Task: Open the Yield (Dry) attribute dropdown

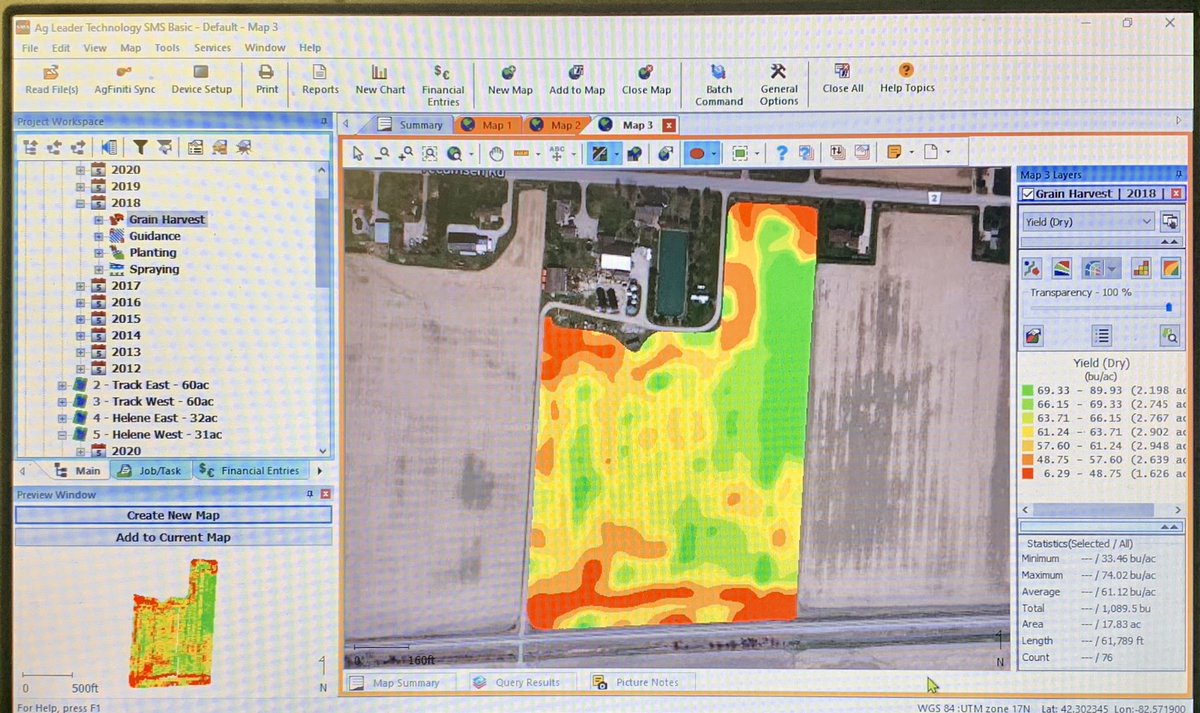Action: pos(1087,222)
